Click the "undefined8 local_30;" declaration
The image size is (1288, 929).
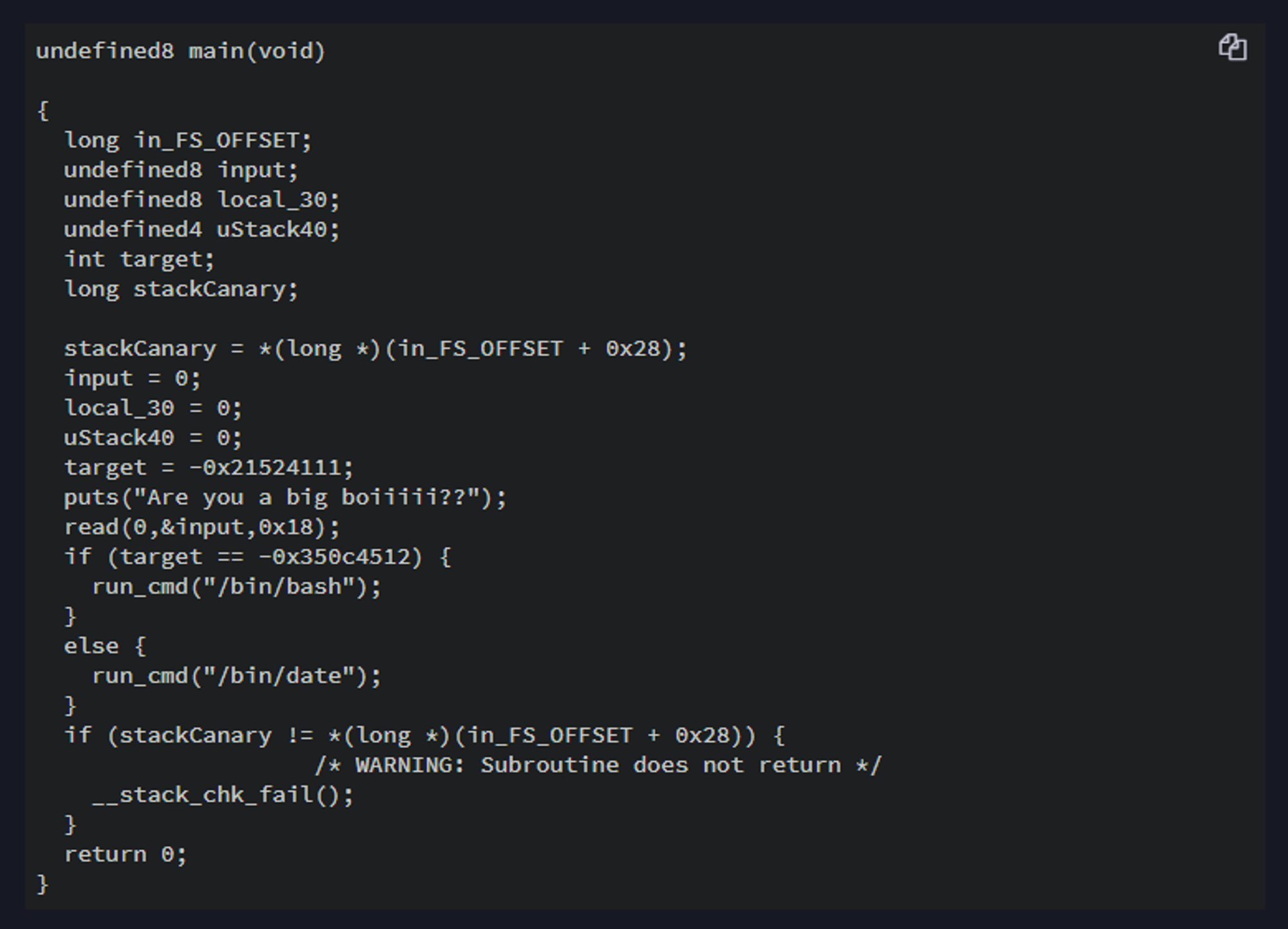tap(201, 200)
